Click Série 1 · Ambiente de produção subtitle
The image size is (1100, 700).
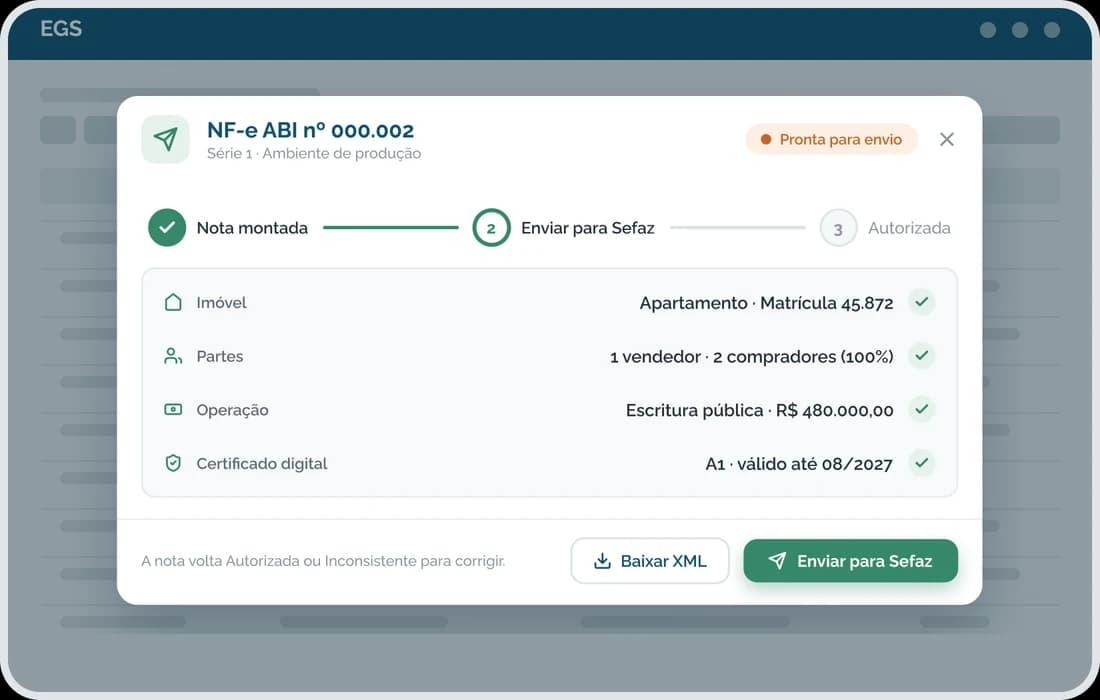pyautogui.click(x=314, y=154)
